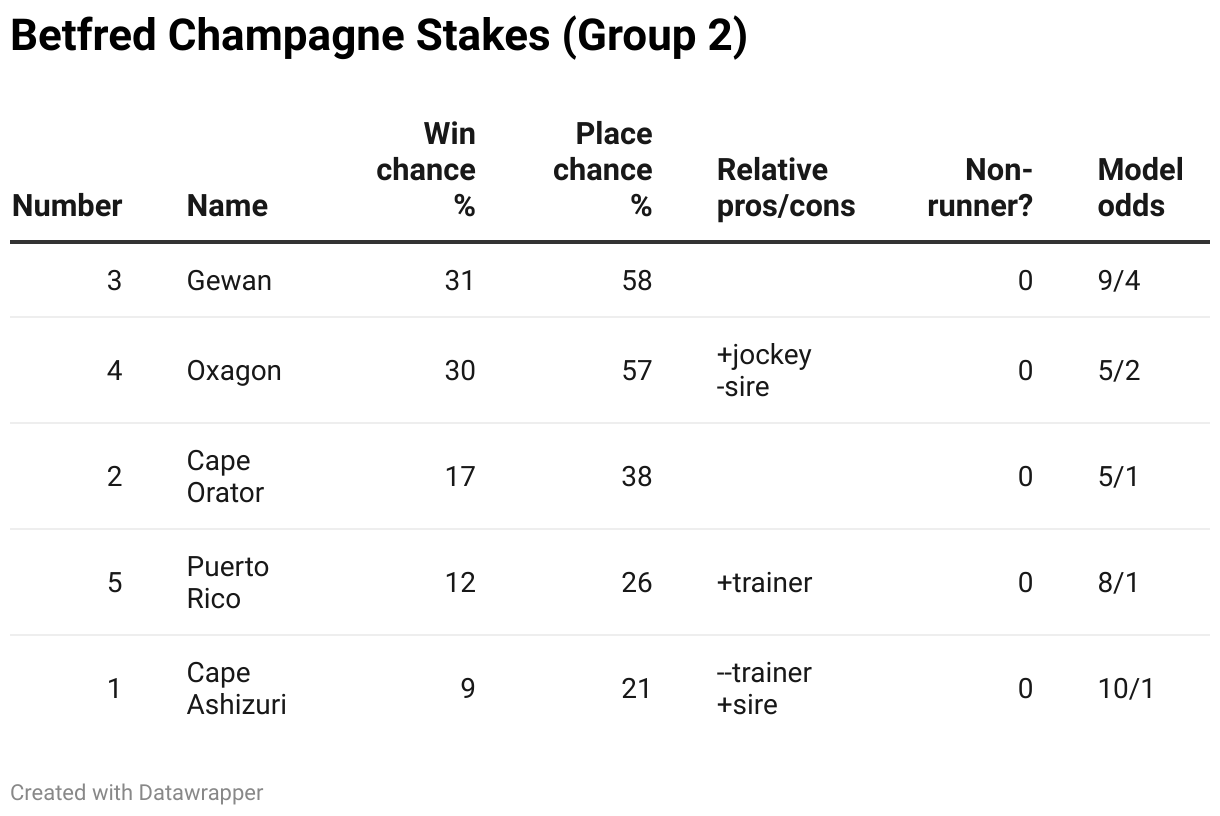This screenshot has width=1220, height=816.
Task: Click the Model odds column header
Action: [1140, 188]
